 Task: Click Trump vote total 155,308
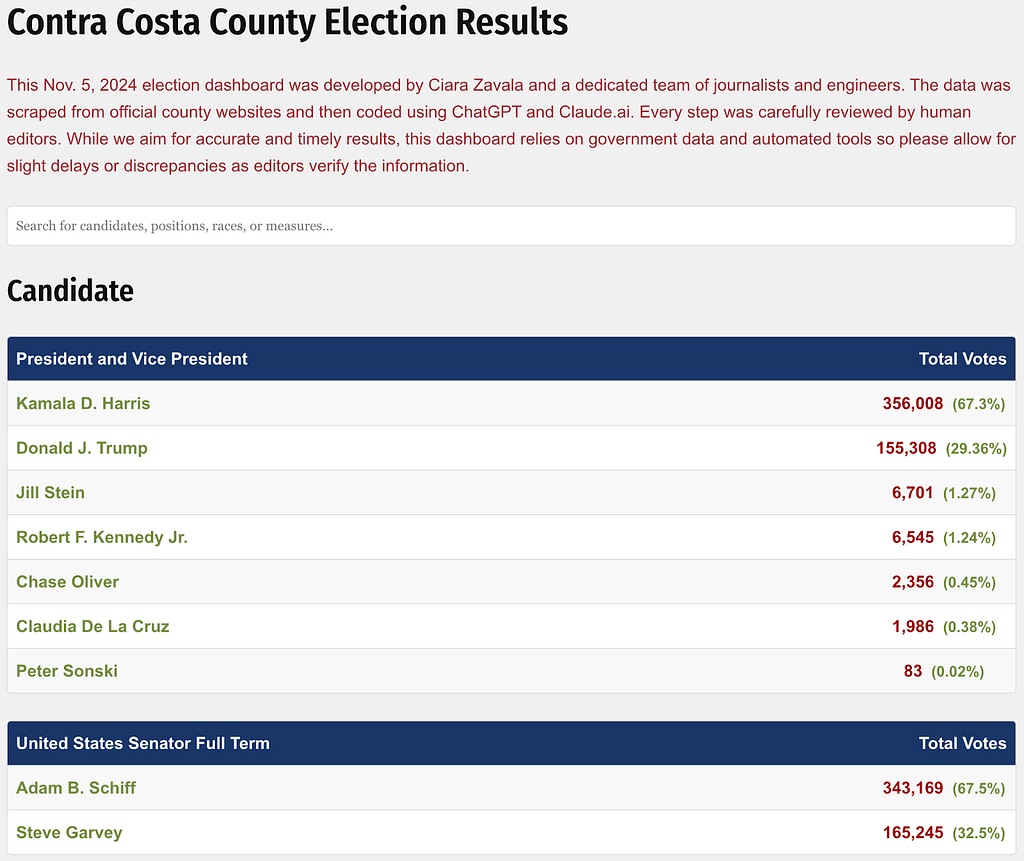pos(906,448)
